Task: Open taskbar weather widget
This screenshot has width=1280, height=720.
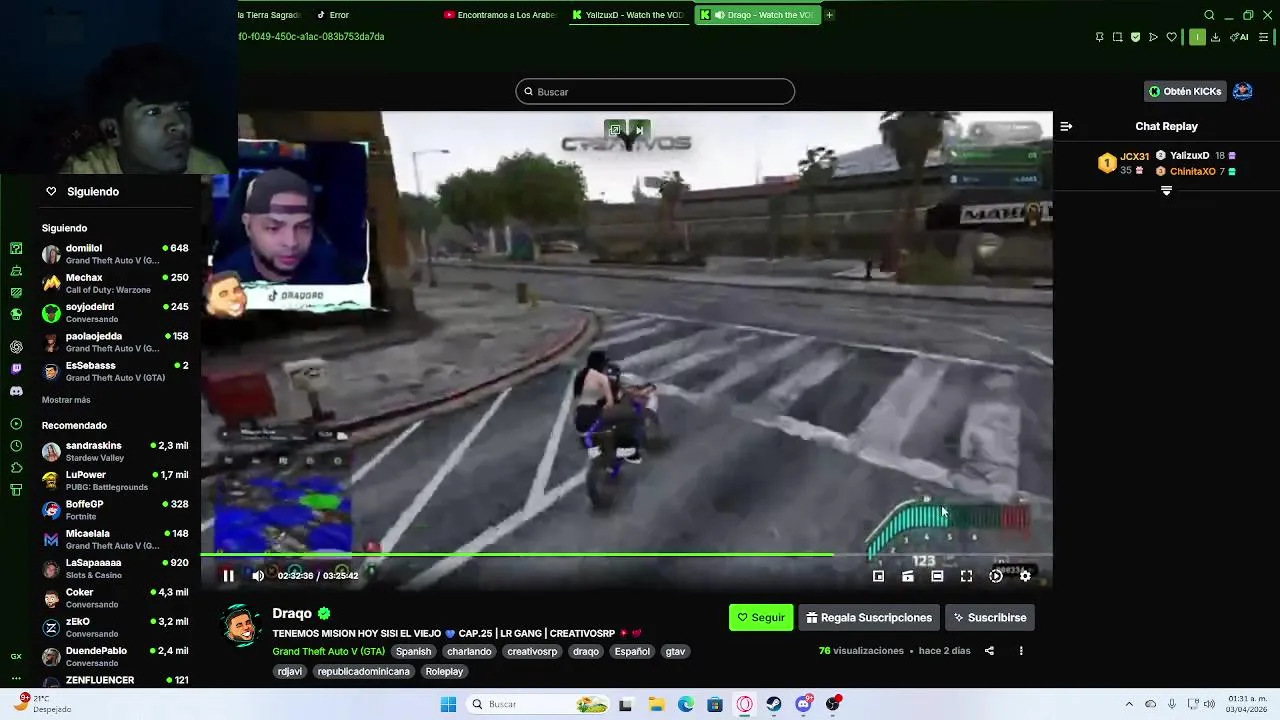Action: pos(42,704)
